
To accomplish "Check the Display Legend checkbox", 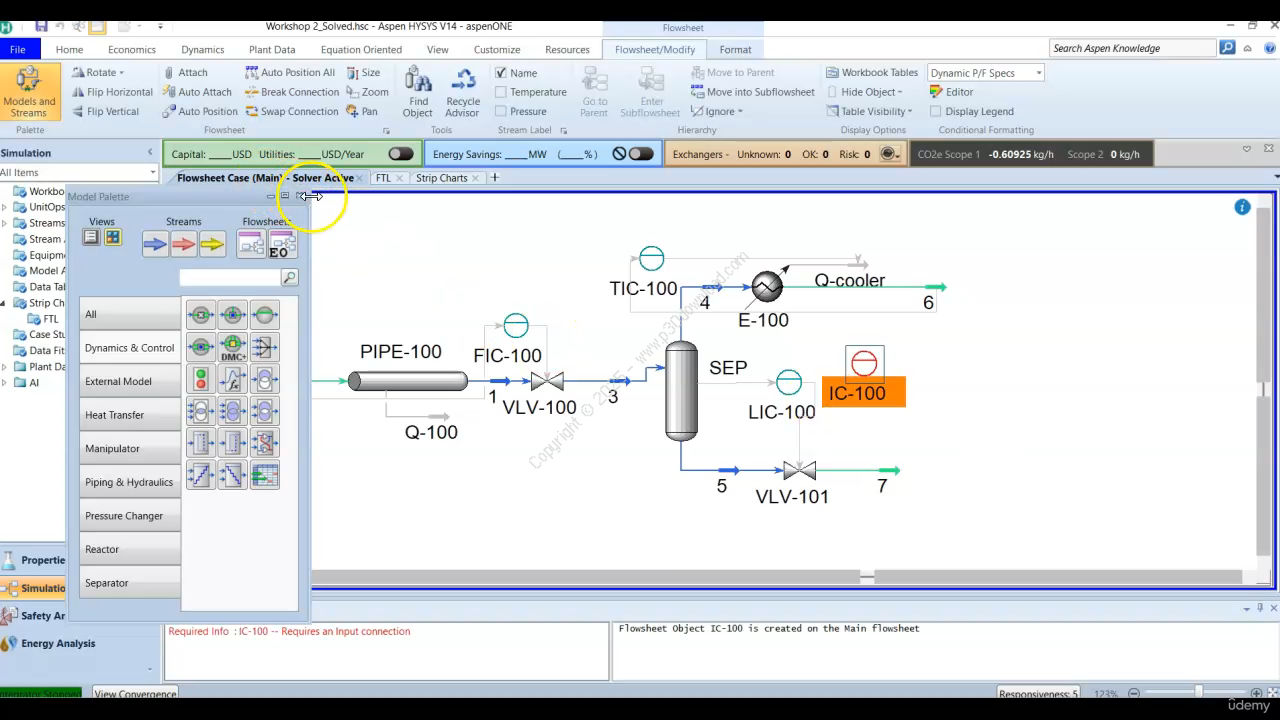I will pos(936,111).
